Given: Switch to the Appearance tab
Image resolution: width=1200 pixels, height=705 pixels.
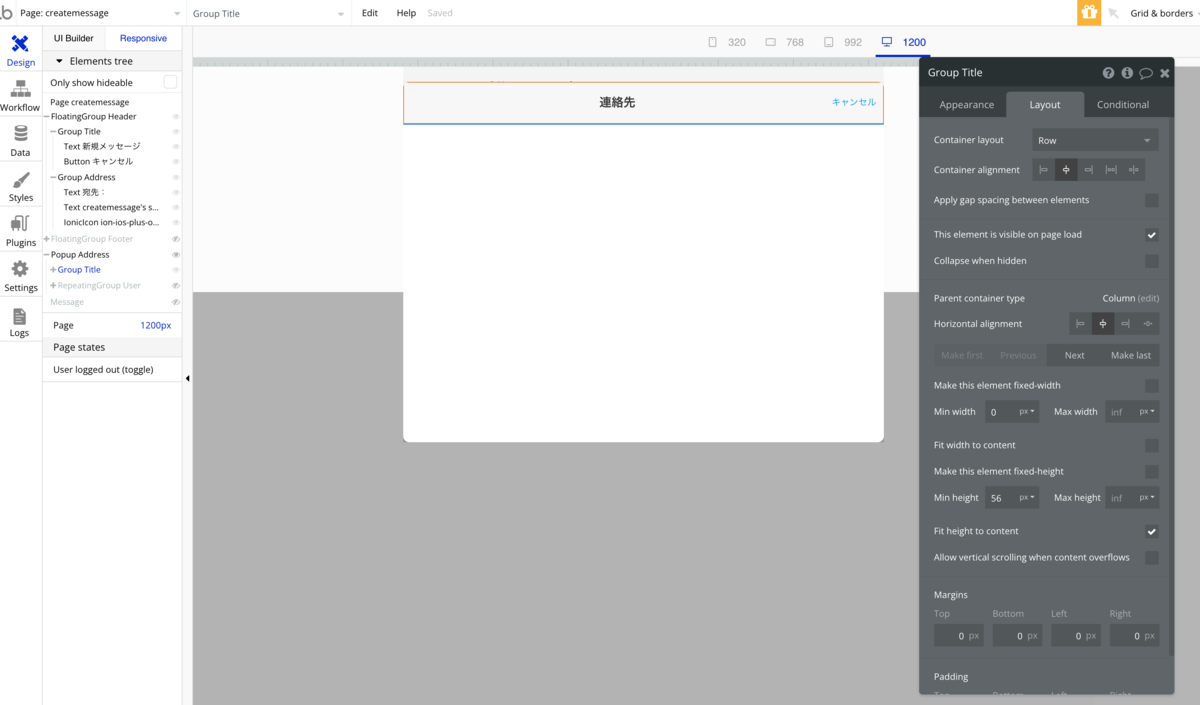Looking at the screenshot, I should [967, 105].
